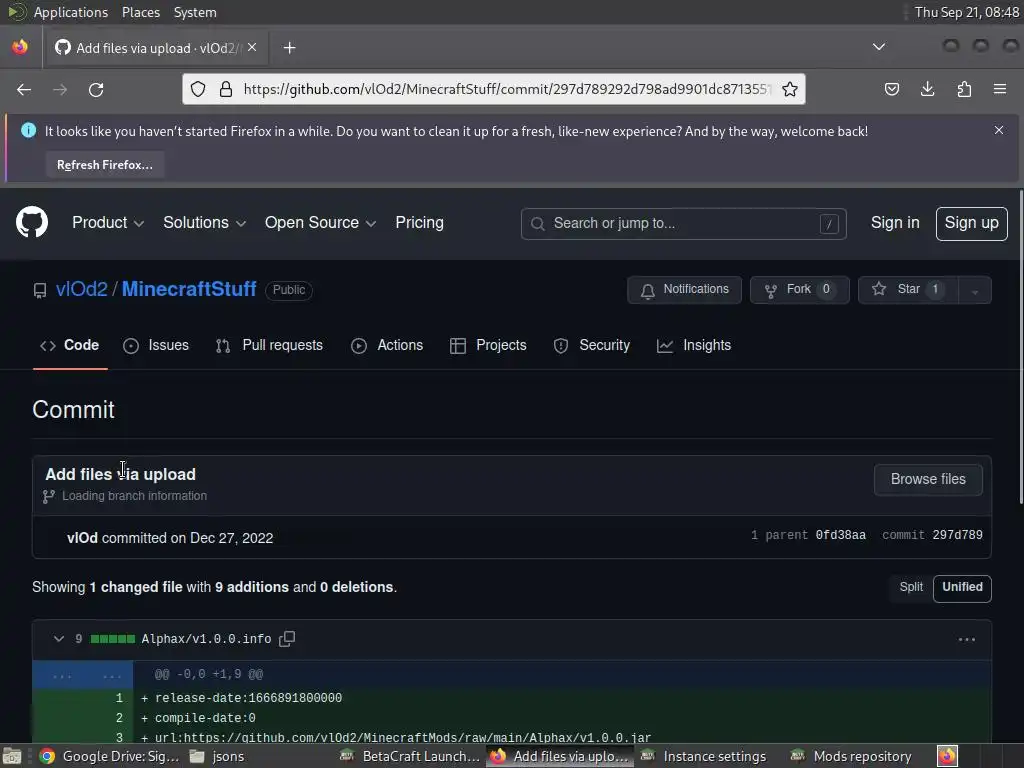
Task: Click the page vertical scrollbar
Action: coord(1020,346)
